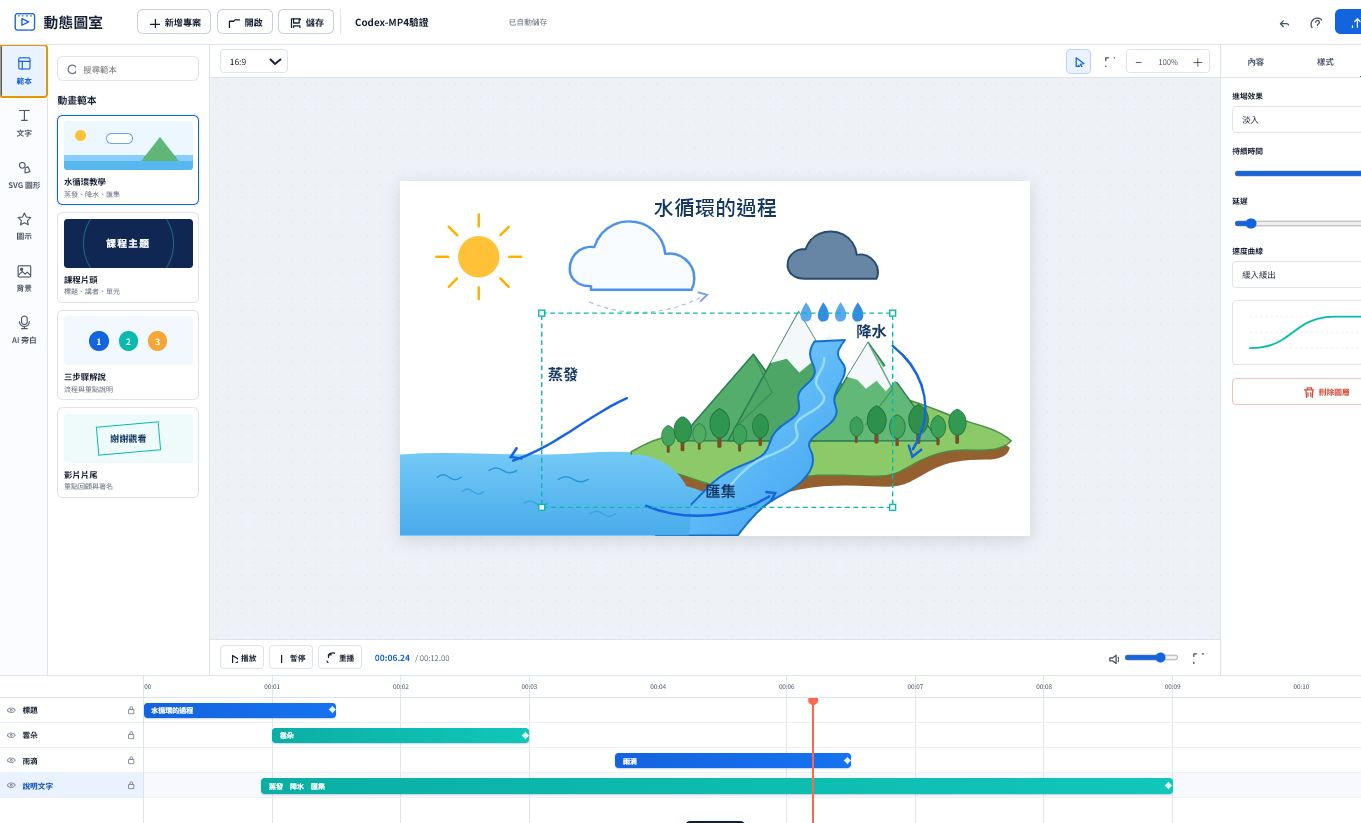Click the speed curve preview graph
This screenshot has width=1361, height=823.
click(x=1297, y=333)
